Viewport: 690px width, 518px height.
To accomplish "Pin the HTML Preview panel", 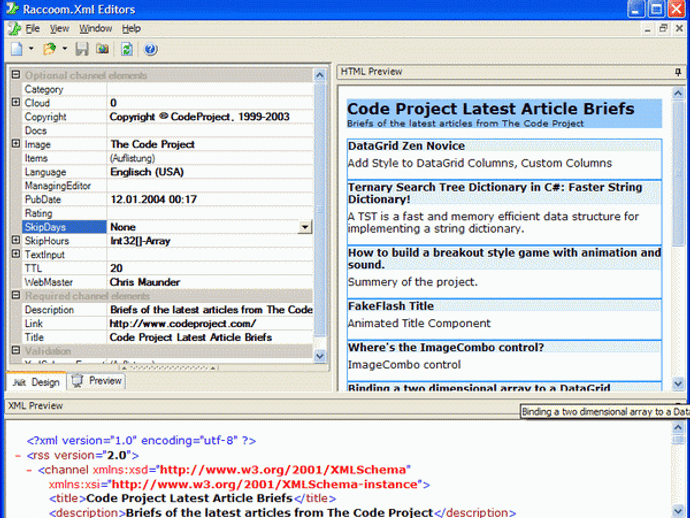I will coord(678,72).
